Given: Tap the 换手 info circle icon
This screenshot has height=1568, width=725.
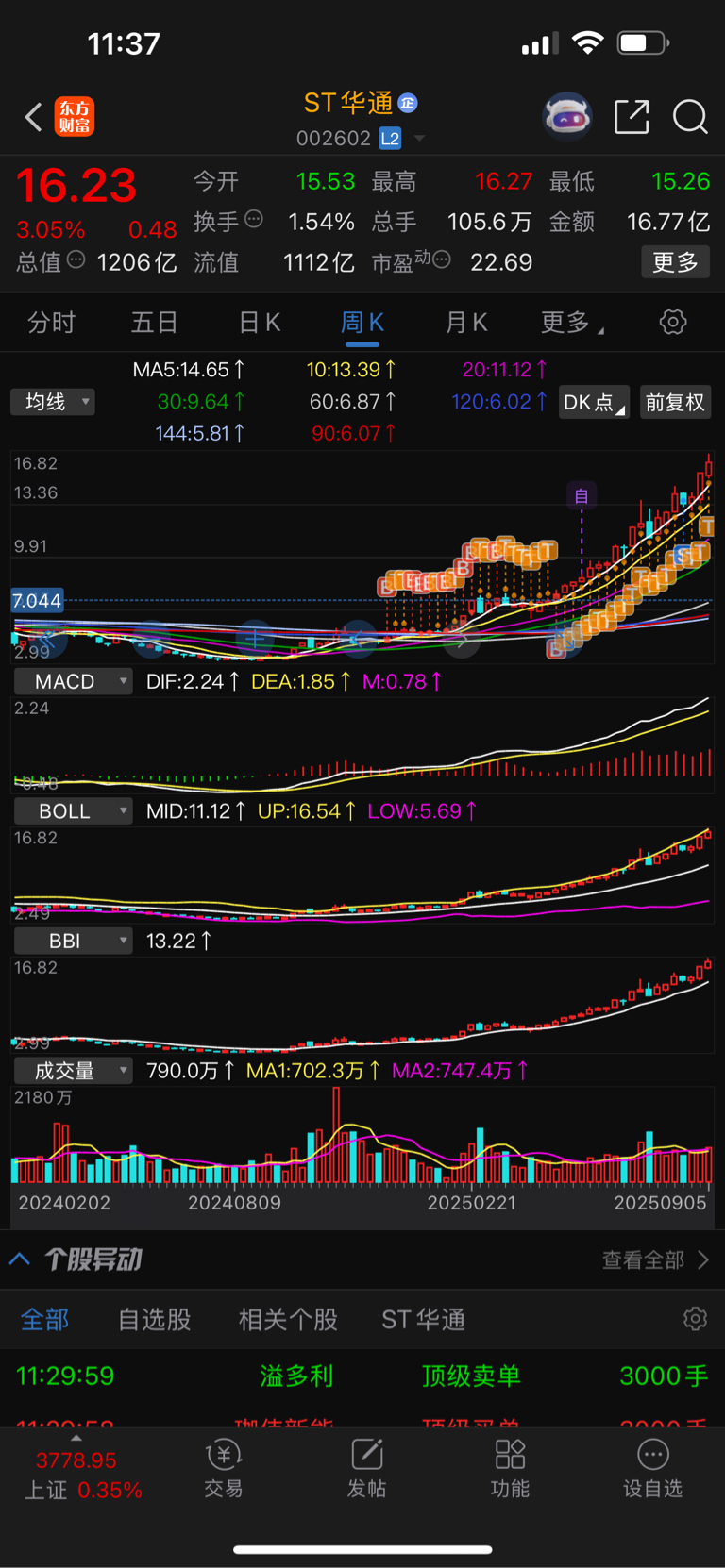Looking at the screenshot, I should (254, 220).
